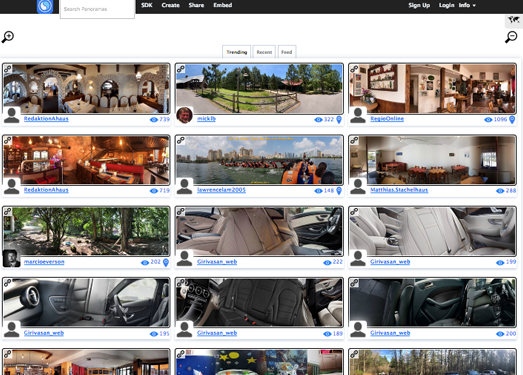Open the SDK menu item
Image resolution: width=523 pixels, height=375 pixels.
click(147, 5)
